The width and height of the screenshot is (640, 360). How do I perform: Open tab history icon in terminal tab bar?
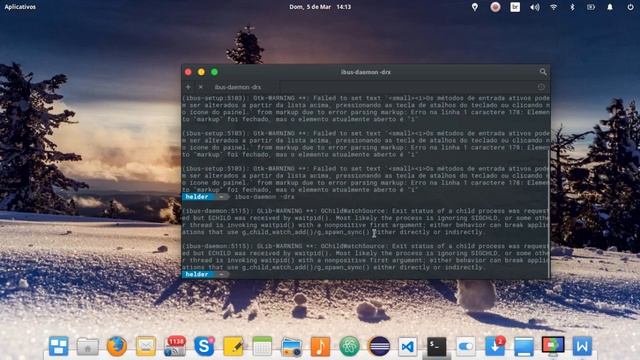541,87
